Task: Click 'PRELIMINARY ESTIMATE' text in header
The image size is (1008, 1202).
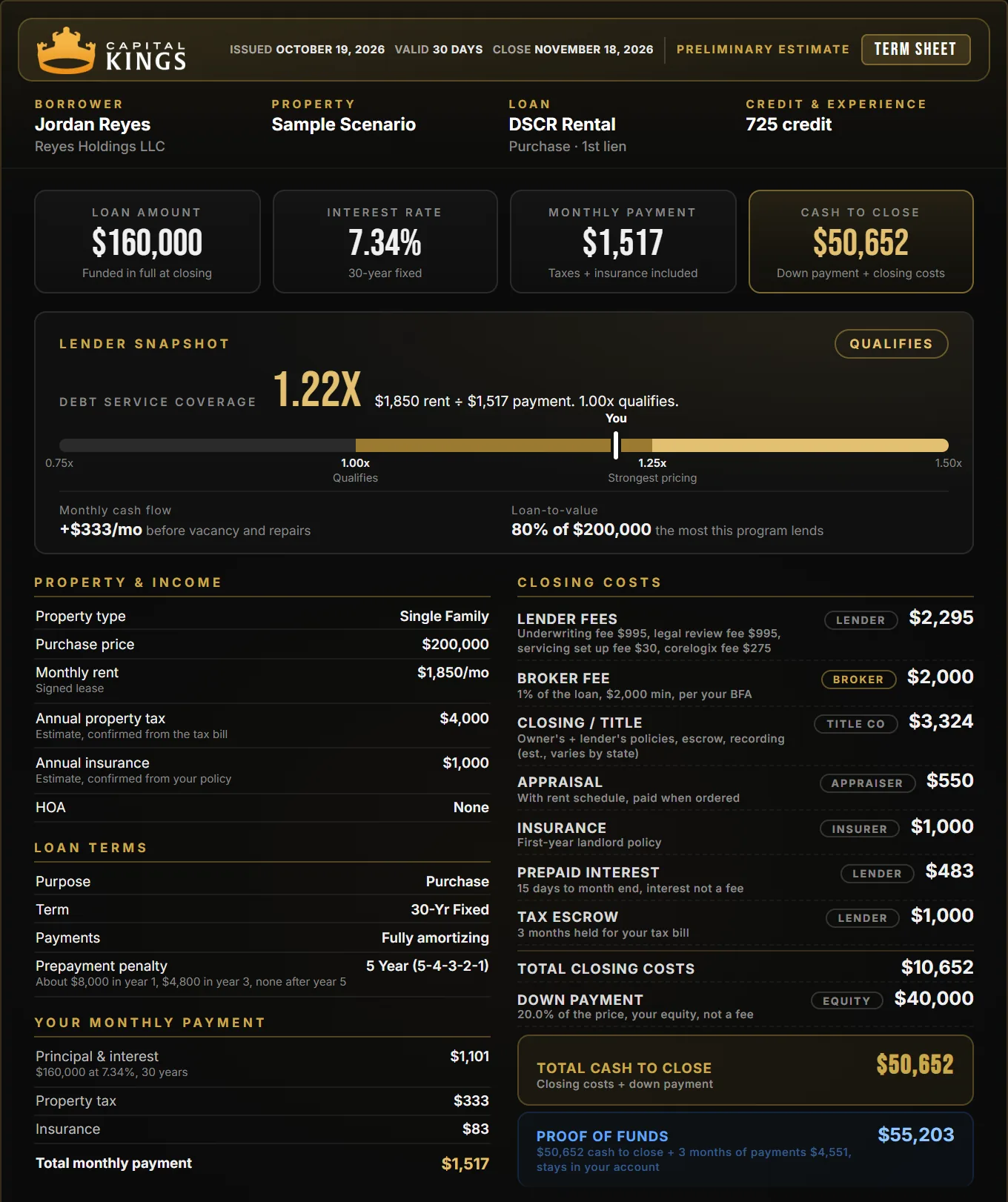Action: click(x=763, y=50)
